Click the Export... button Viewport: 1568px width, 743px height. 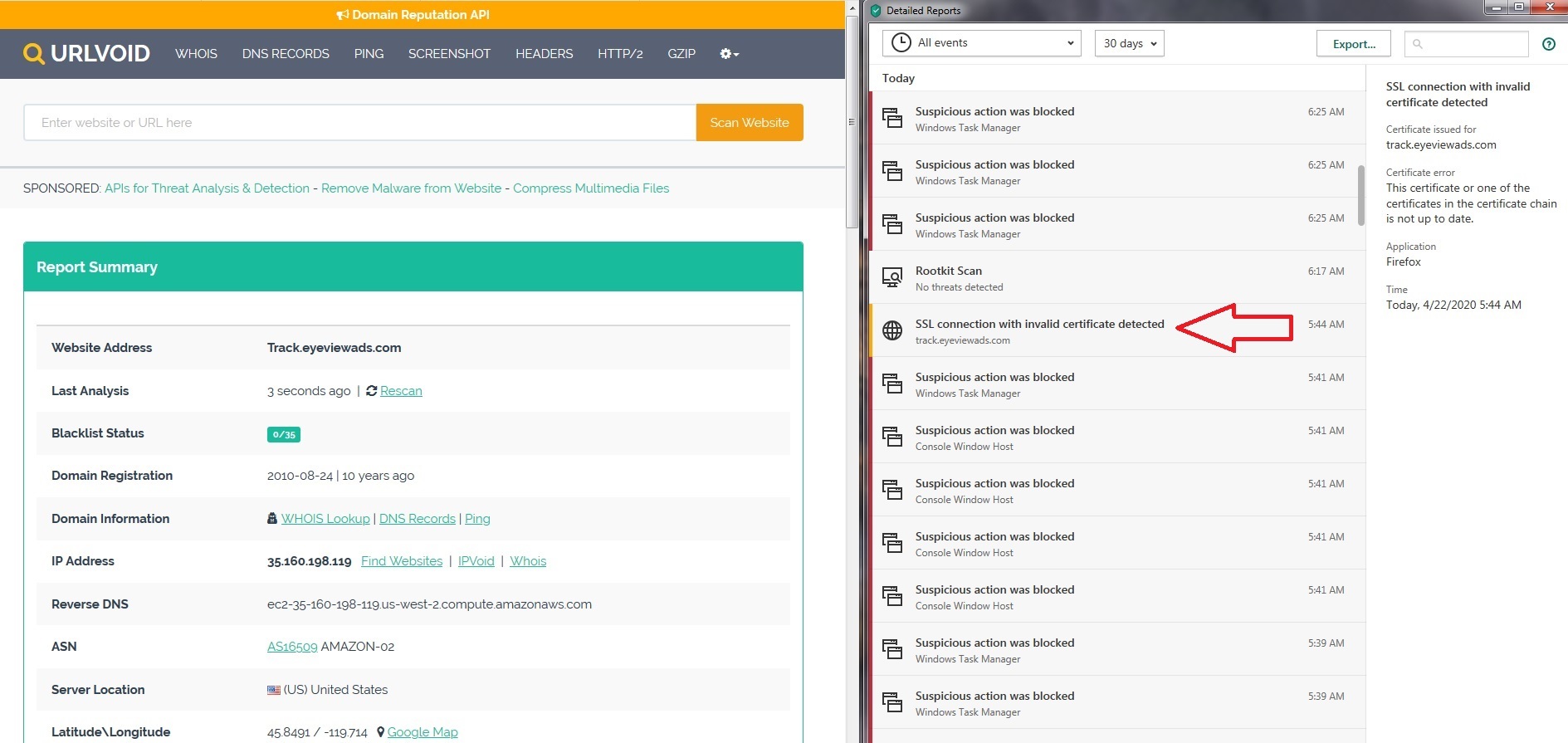click(x=1354, y=44)
